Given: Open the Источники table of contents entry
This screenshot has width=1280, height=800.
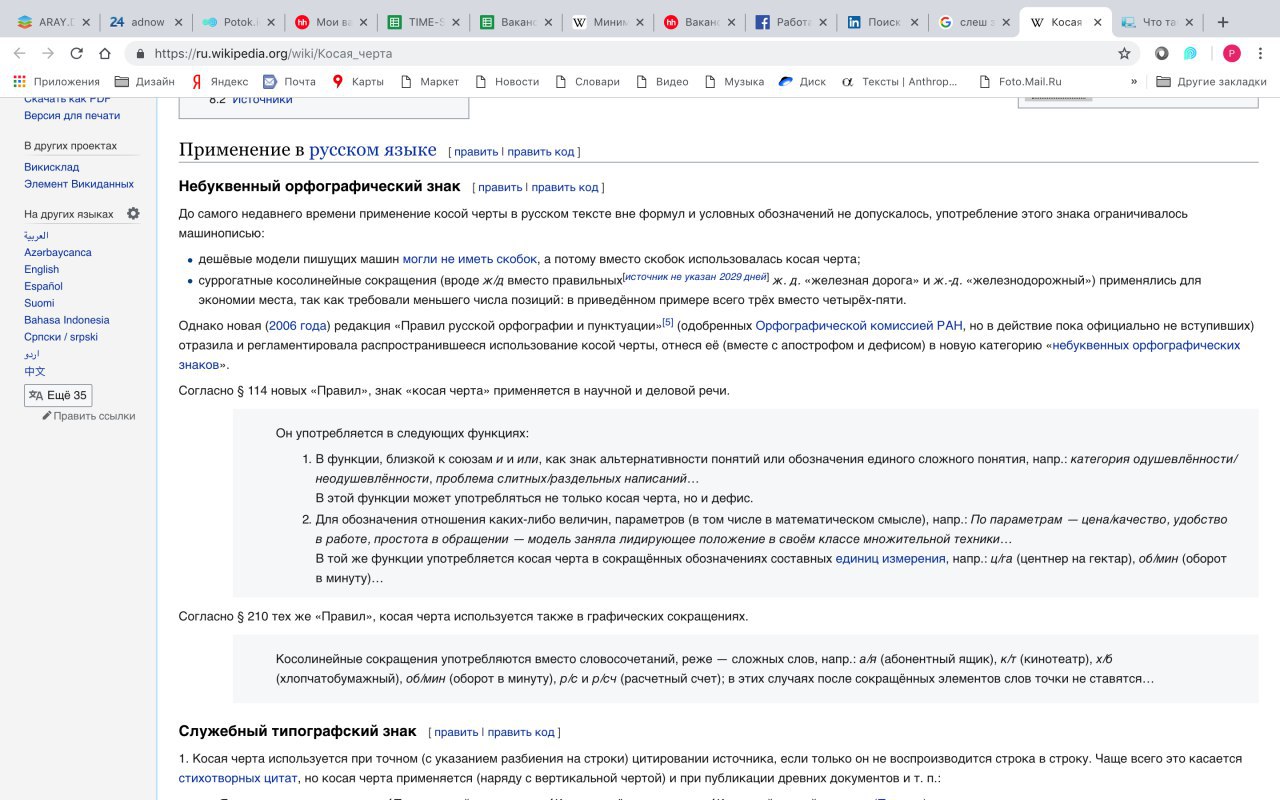Looking at the screenshot, I should click(262, 99).
